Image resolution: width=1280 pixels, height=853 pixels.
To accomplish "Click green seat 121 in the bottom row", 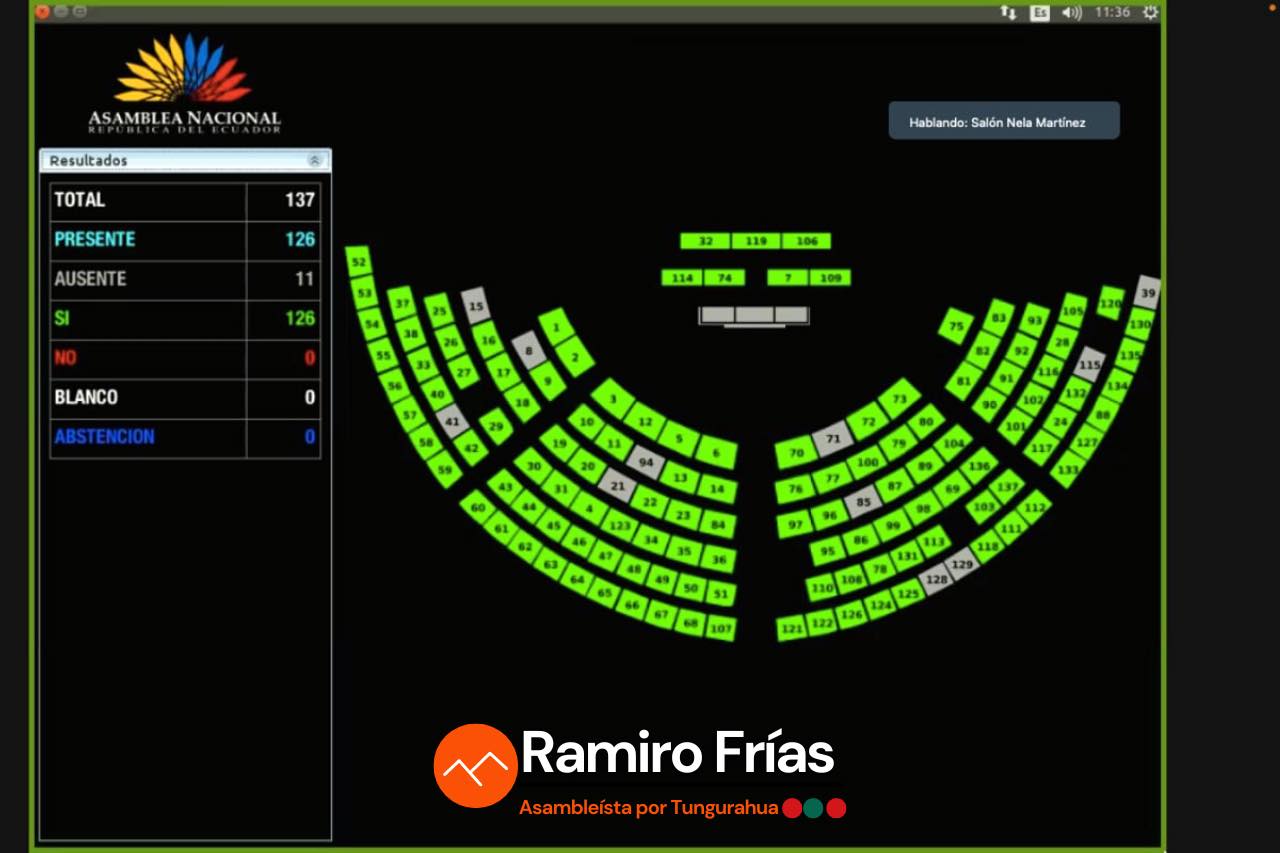I will (792, 628).
